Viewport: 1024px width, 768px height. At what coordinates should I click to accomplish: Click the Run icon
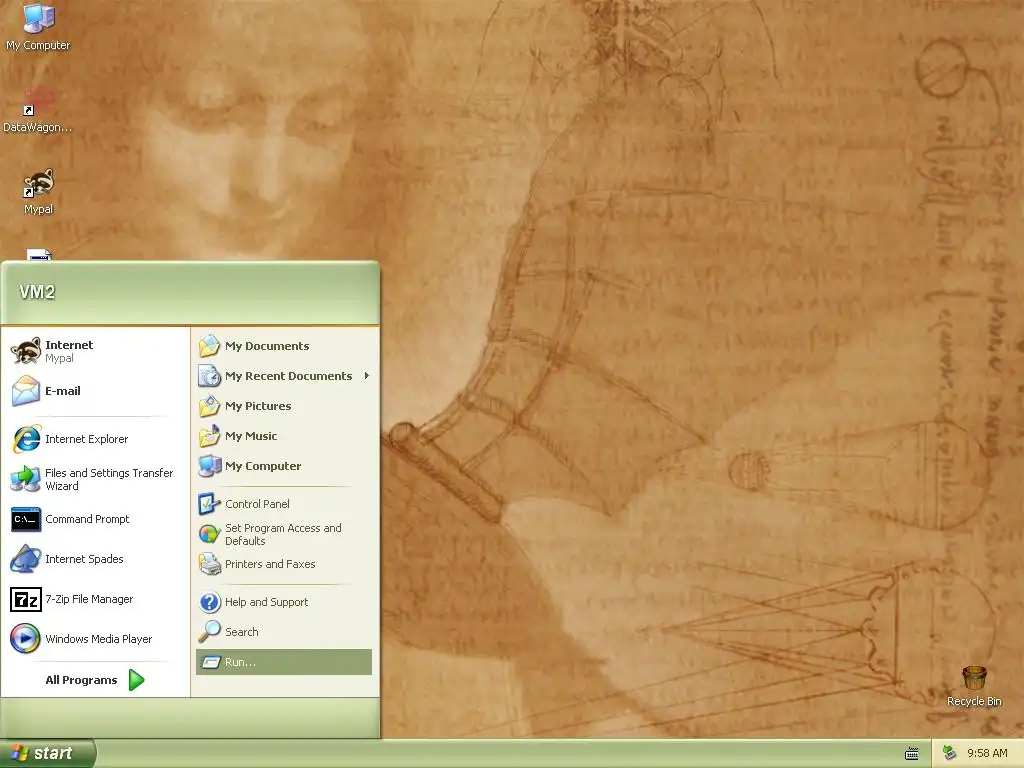point(211,662)
